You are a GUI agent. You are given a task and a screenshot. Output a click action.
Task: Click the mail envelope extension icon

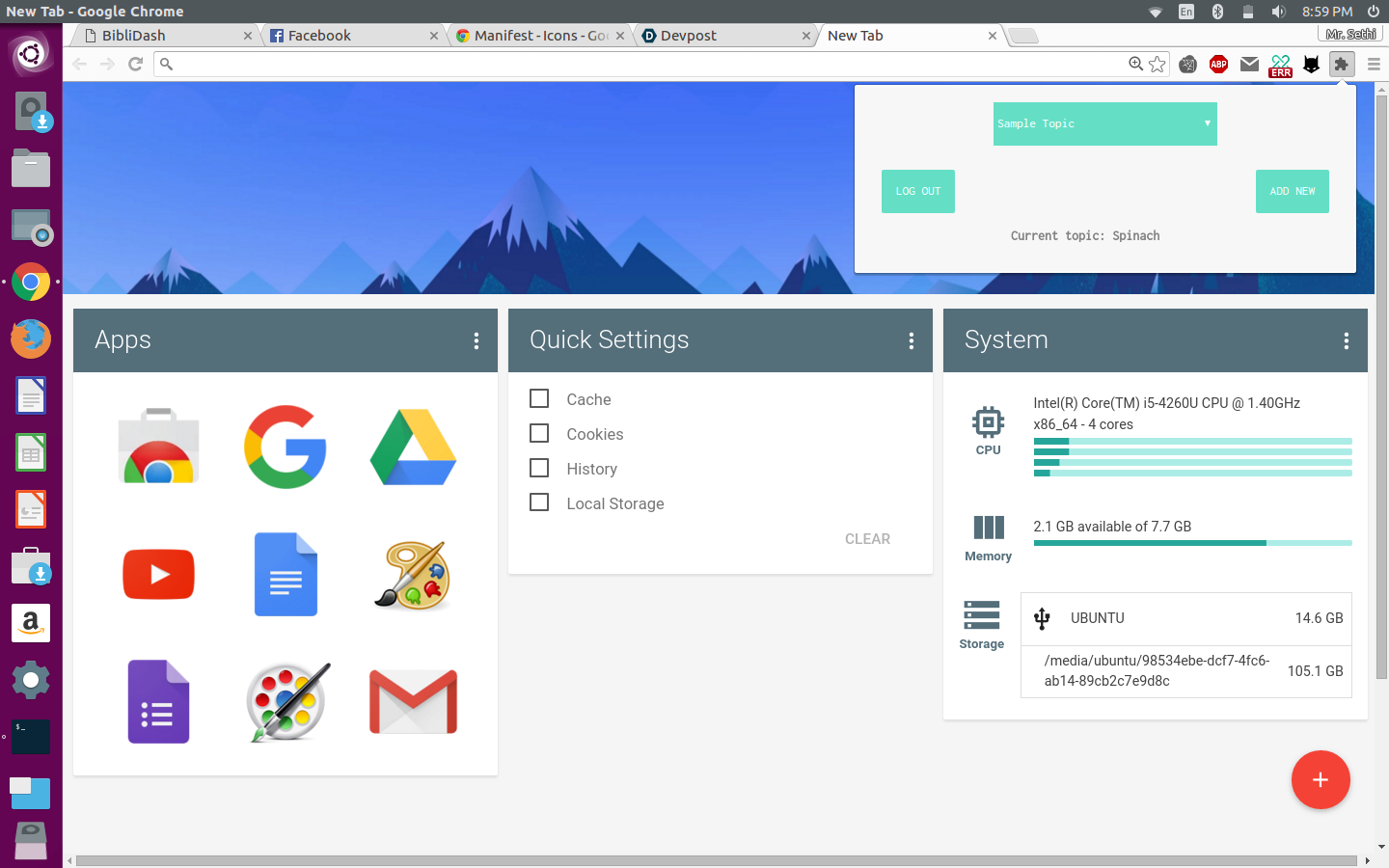click(1249, 64)
